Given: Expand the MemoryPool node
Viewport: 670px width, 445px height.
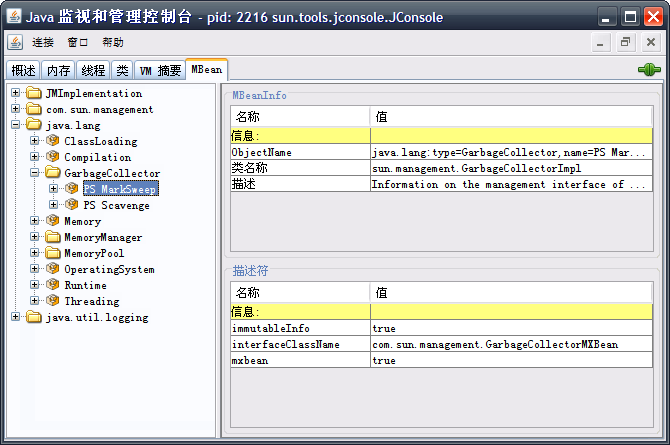Looking at the screenshot, I should click(x=35, y=253).
